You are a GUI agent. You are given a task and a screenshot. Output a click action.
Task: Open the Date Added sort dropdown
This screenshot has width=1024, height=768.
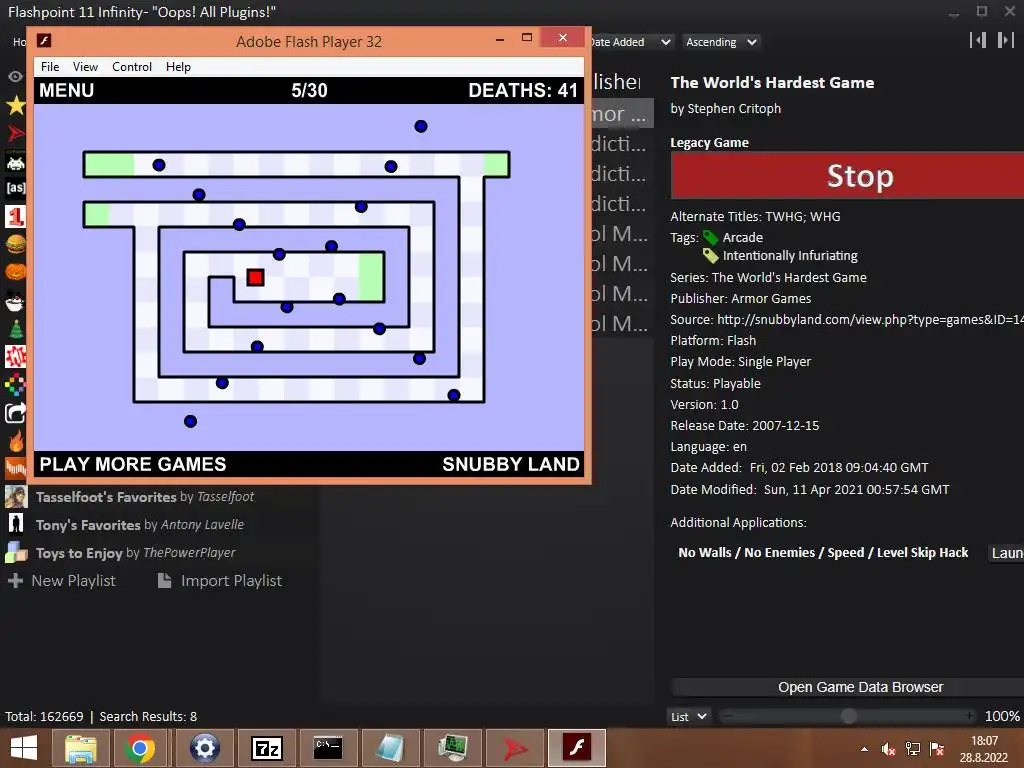coord(630,42)
